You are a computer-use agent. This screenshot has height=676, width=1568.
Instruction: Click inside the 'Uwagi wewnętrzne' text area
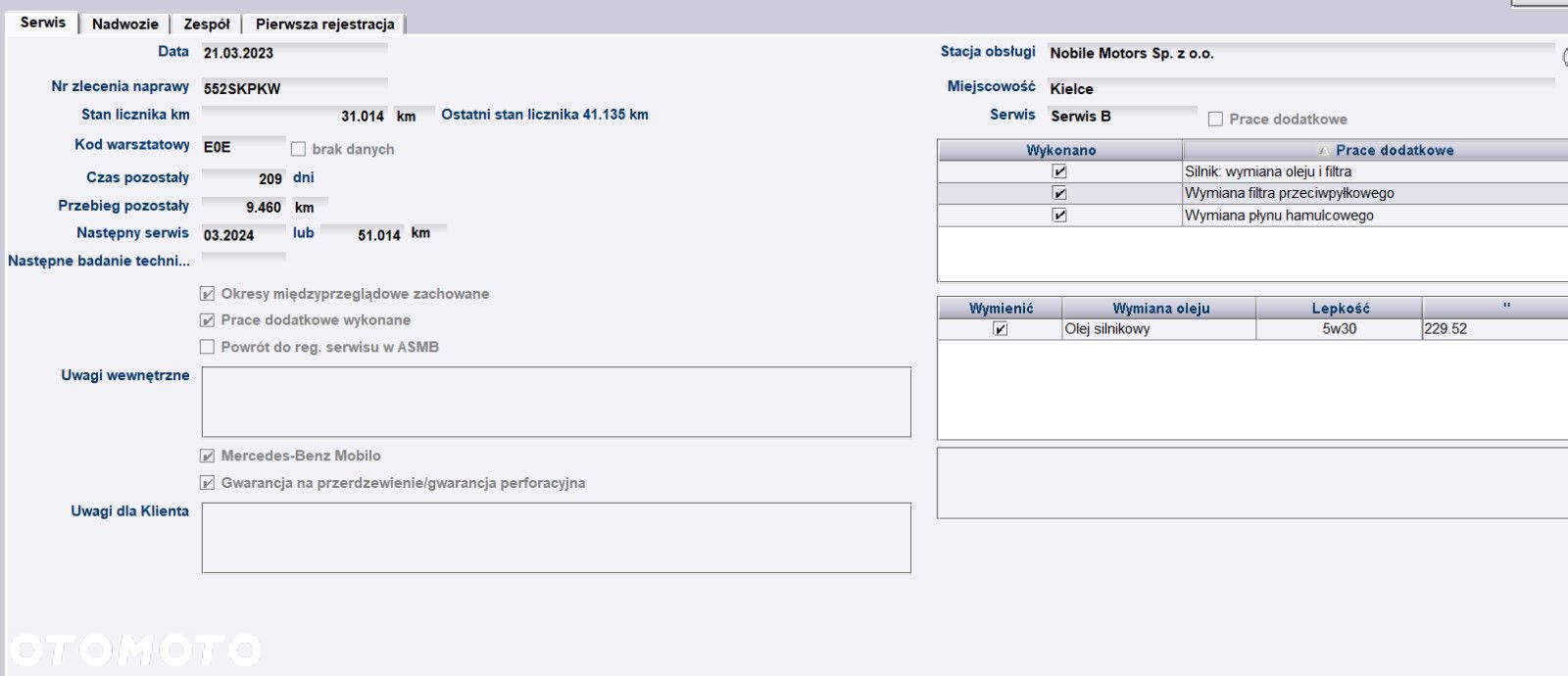click(556, 402)
